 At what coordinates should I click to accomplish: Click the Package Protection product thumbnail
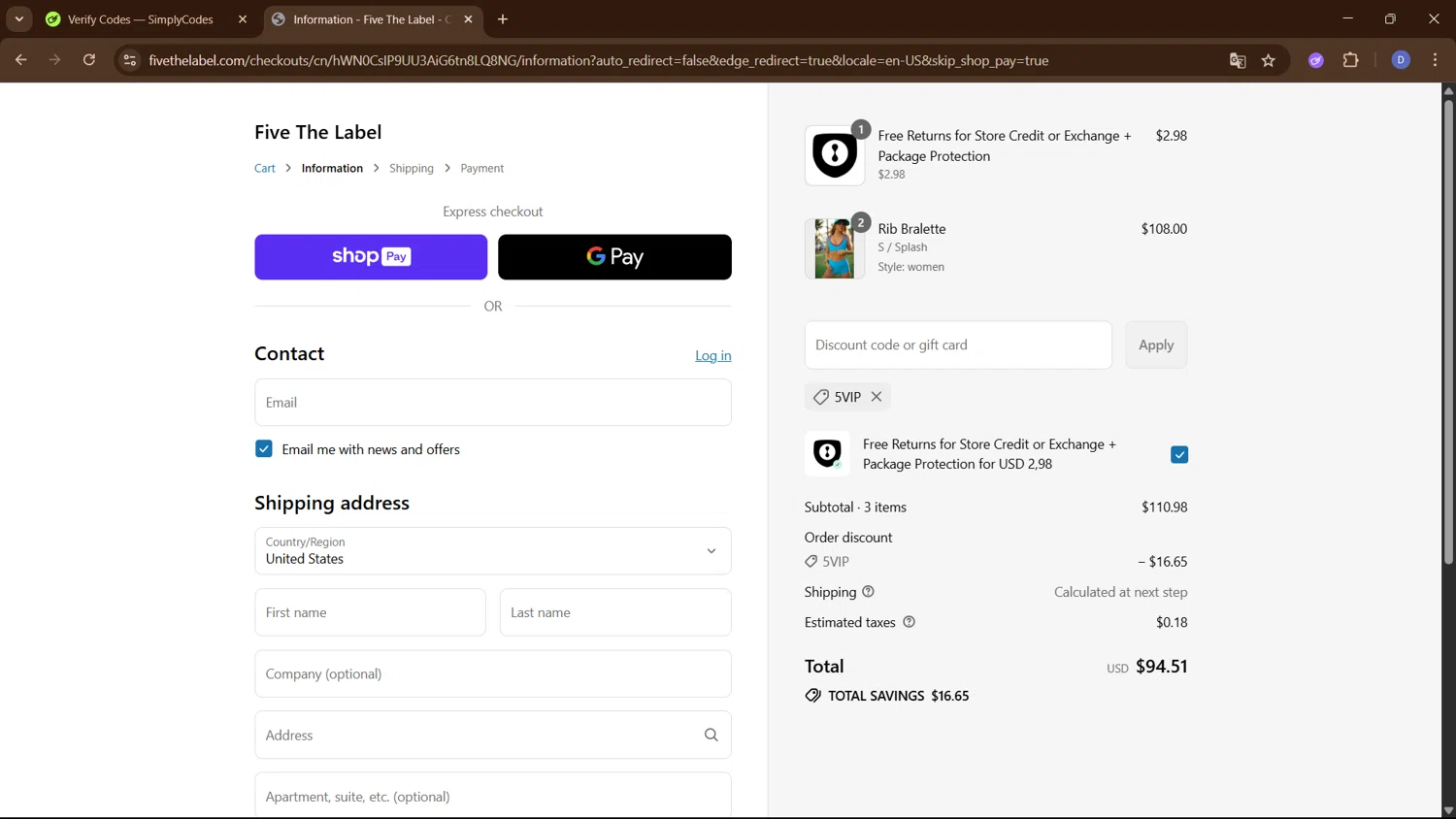(x=835, y=155)
